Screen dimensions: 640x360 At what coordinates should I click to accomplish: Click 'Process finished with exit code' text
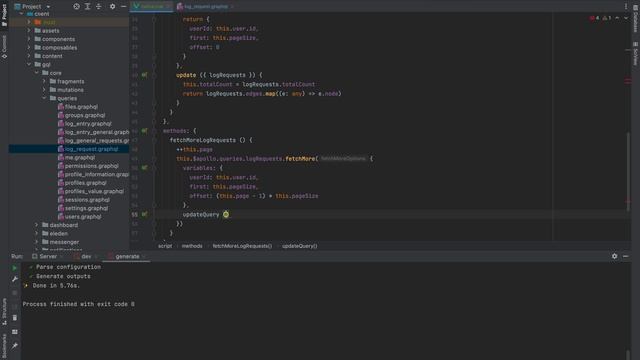coord(79,304)
